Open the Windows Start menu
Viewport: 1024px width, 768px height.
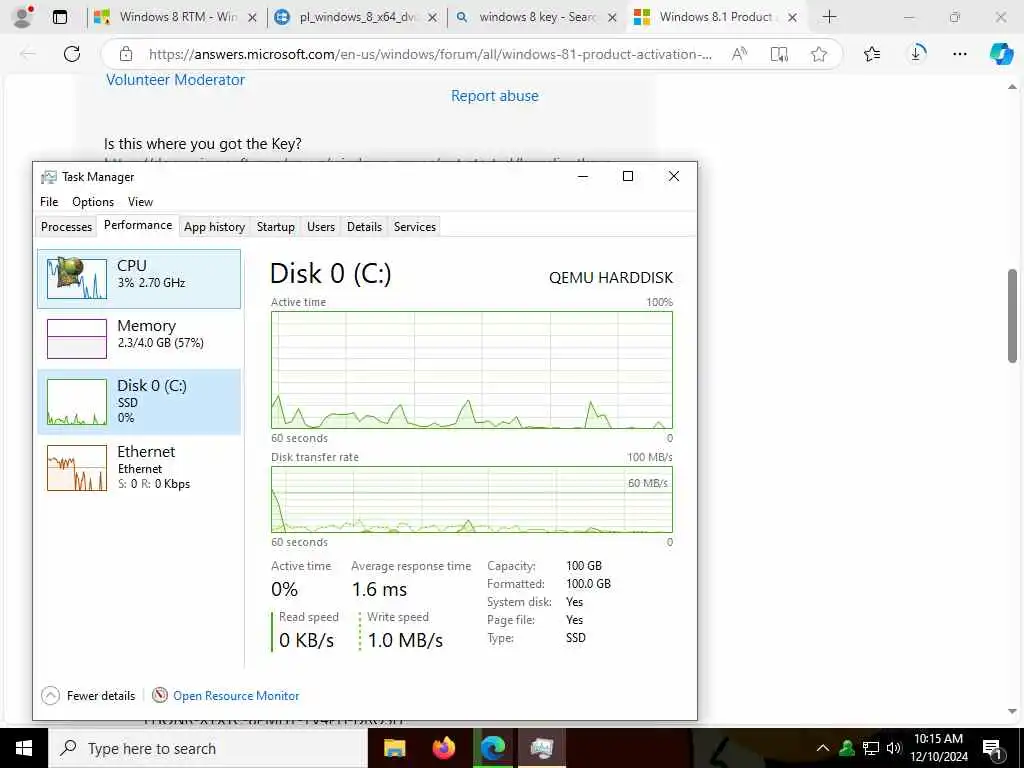click(x=24, y=748)
